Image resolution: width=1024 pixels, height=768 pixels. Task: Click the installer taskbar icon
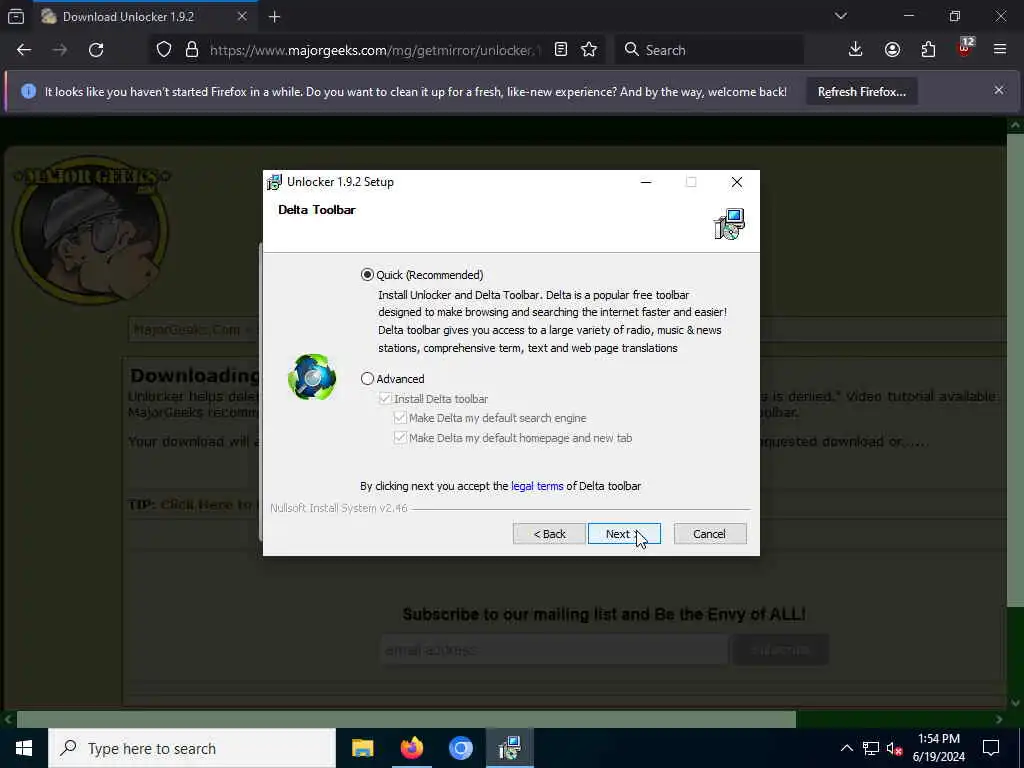point(509,748)
